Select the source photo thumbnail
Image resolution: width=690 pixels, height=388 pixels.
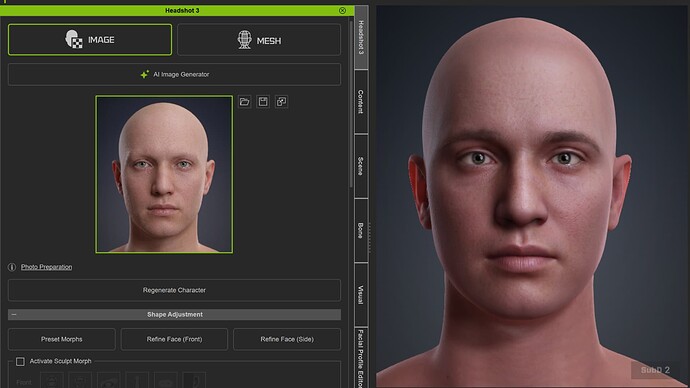click(164, 174)
